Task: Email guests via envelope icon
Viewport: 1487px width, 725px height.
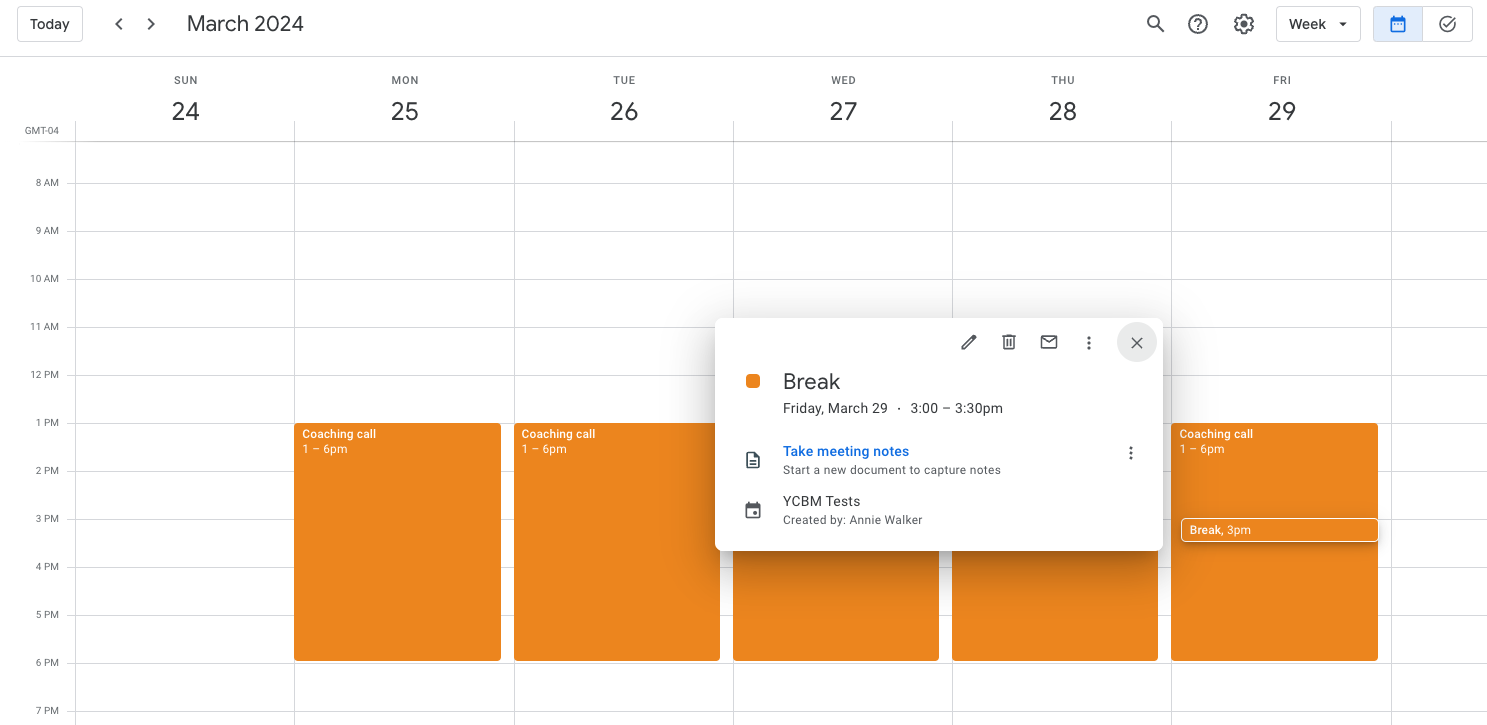Action: (1049, 342)
